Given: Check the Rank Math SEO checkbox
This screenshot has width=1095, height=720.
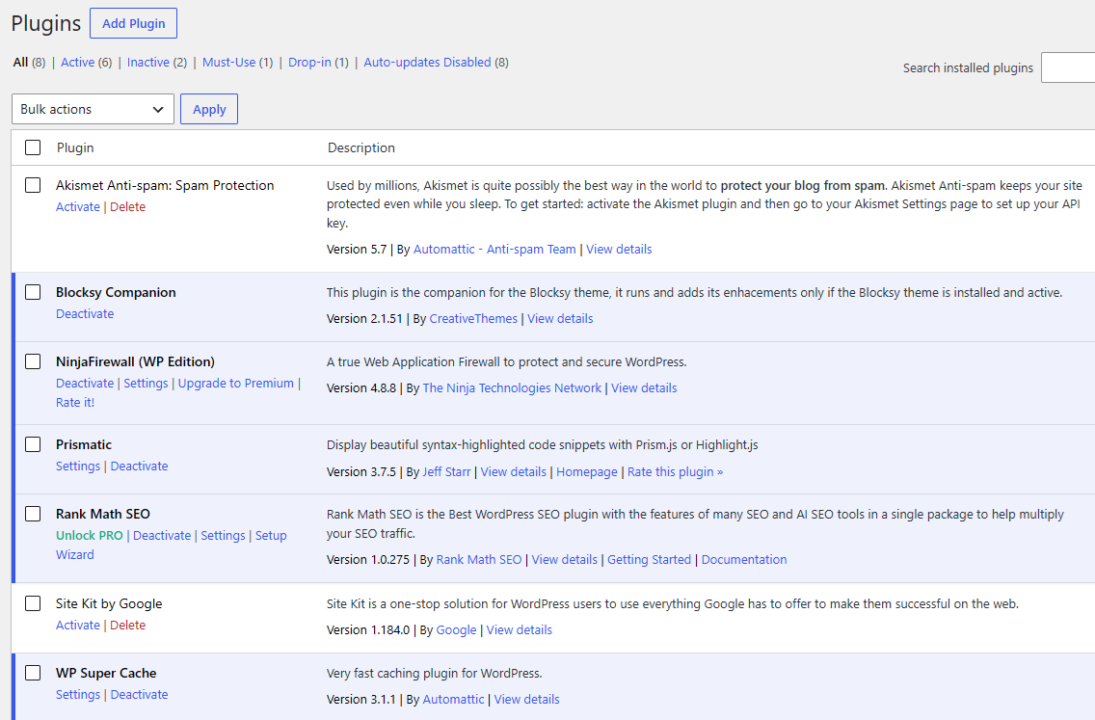Looking at the screenshot, I should click(x=33, y=513).
